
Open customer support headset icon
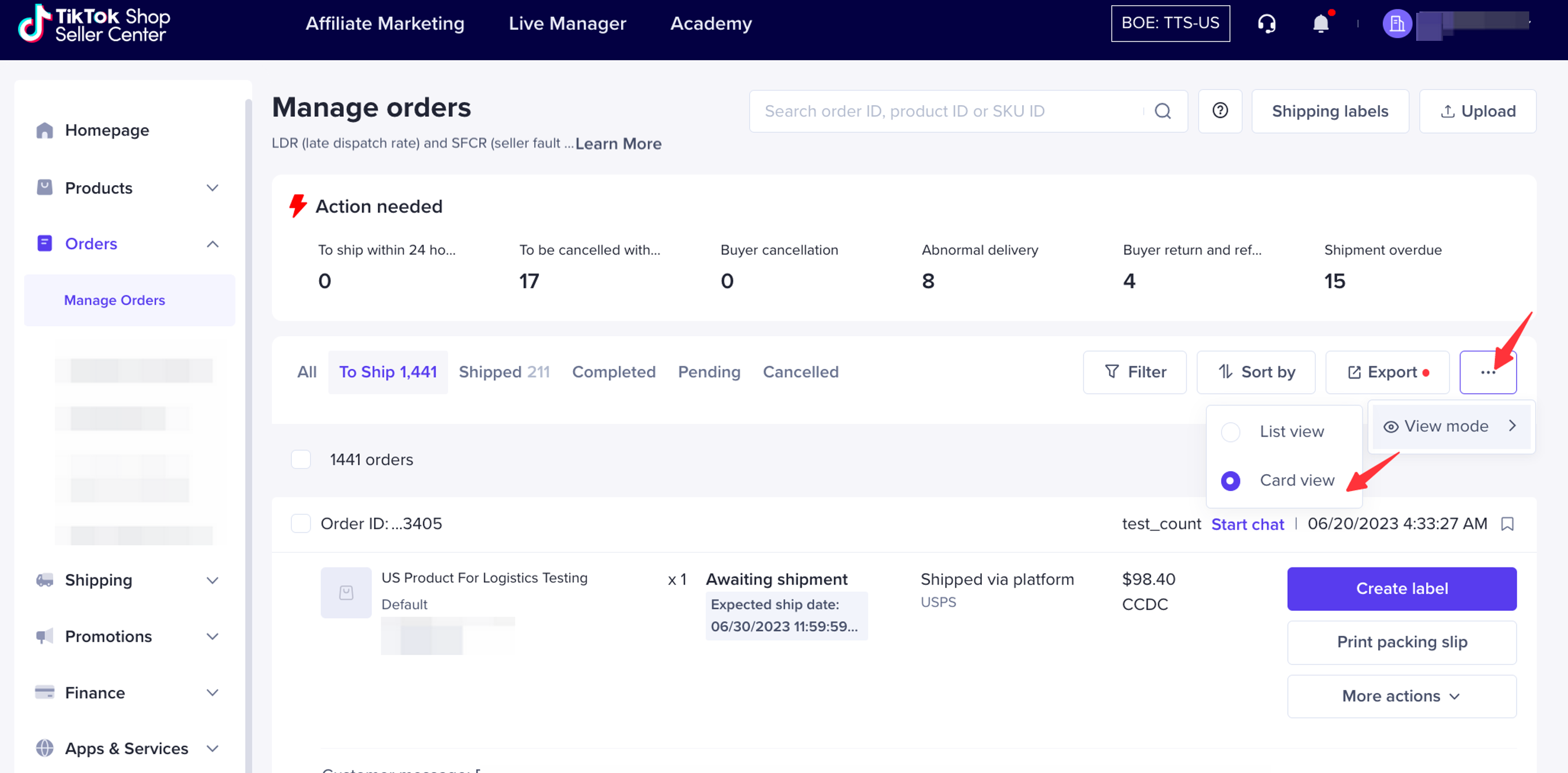pyautogui.click(x=1267, y=24)
